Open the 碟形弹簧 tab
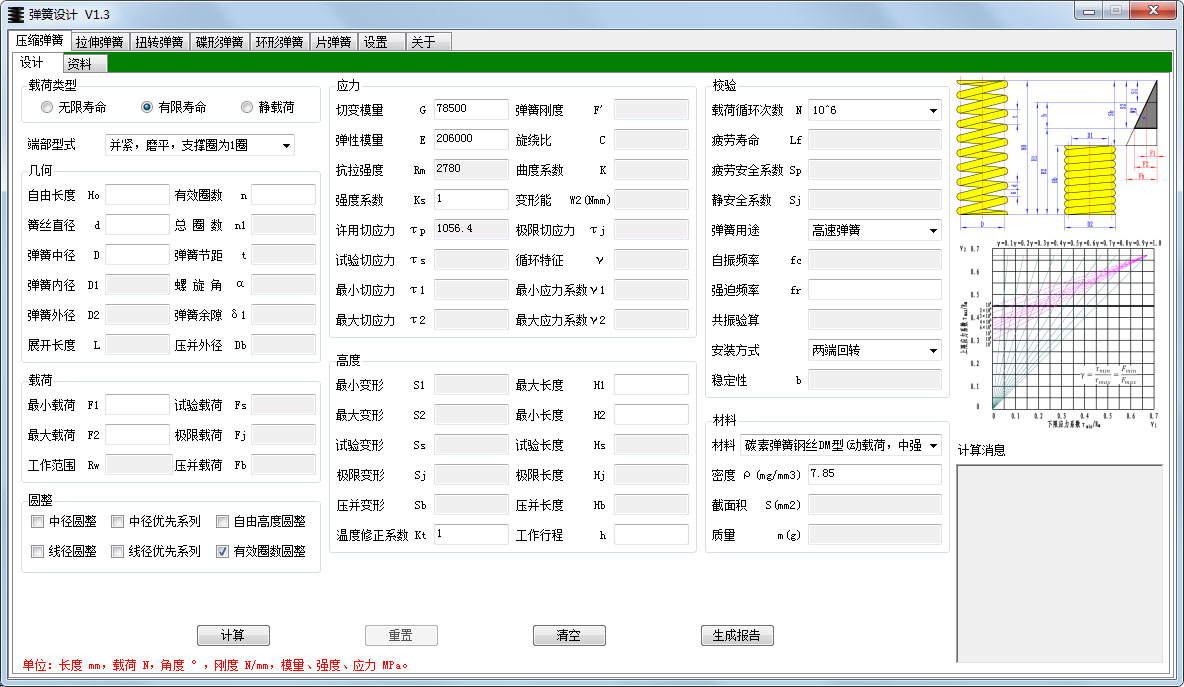 220,42
